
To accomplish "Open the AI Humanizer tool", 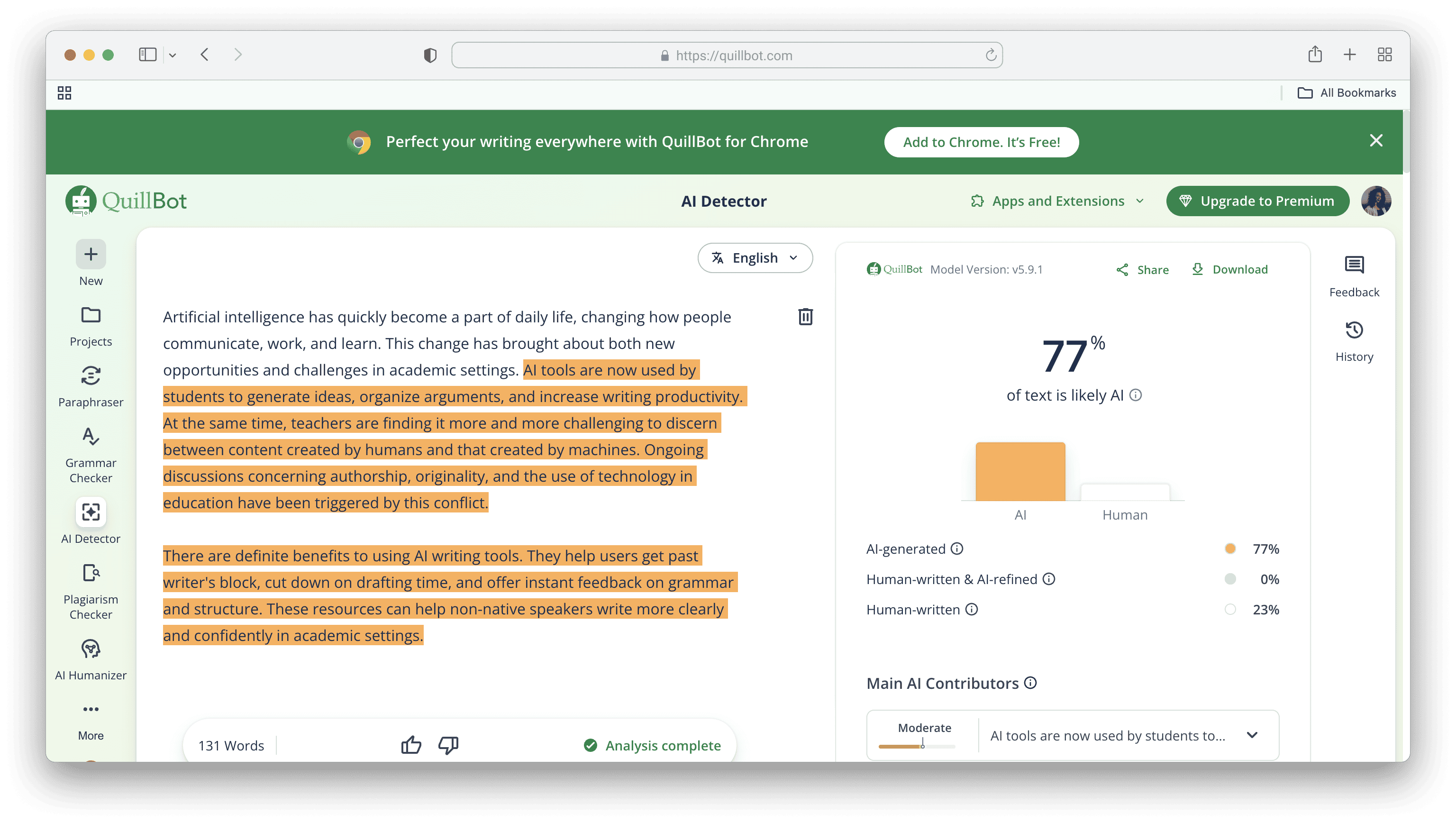I will 91,659.
